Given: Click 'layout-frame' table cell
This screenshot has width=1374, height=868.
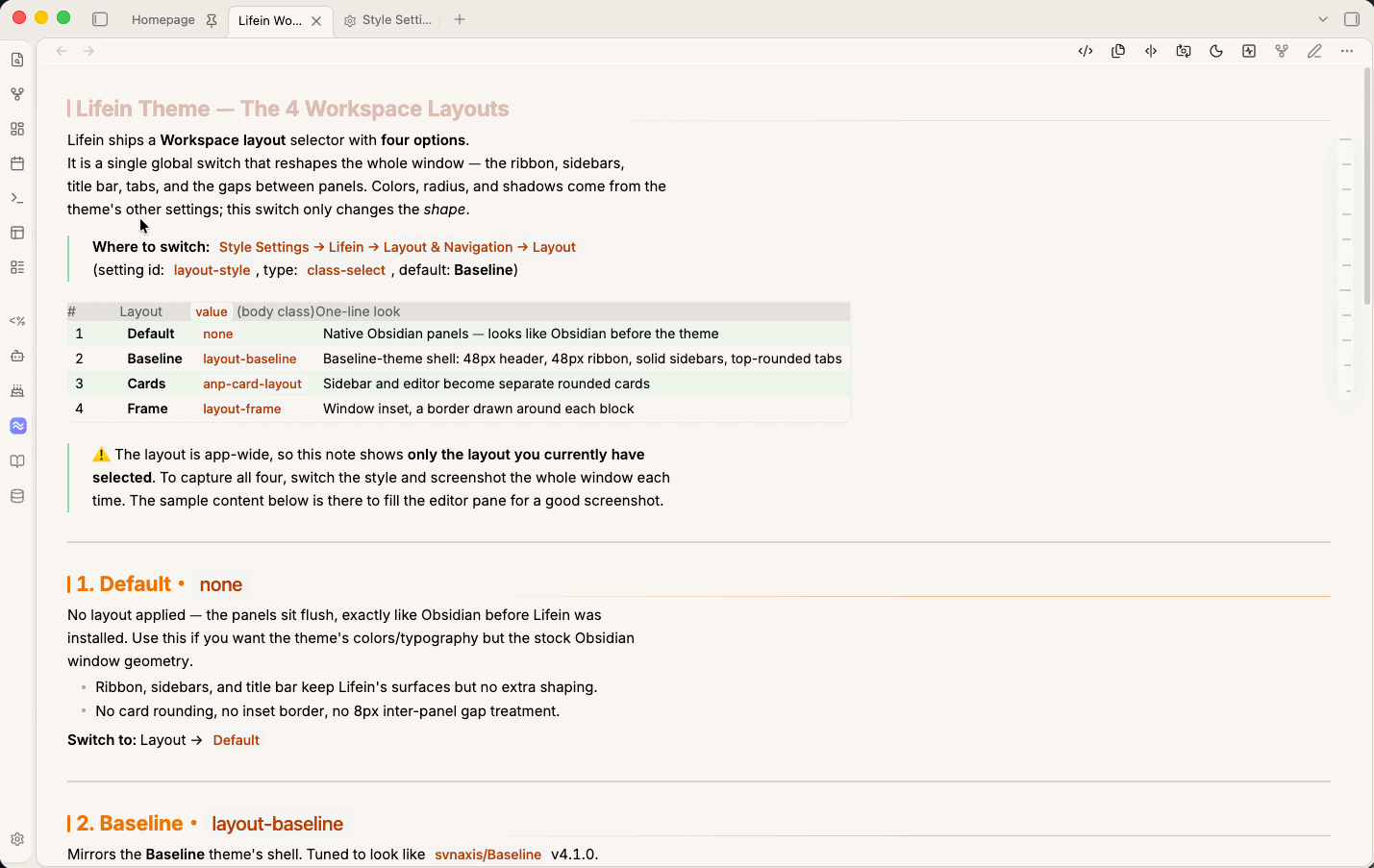Looking at the screenshot, I should pyautogui.click(x=242, y=409).
